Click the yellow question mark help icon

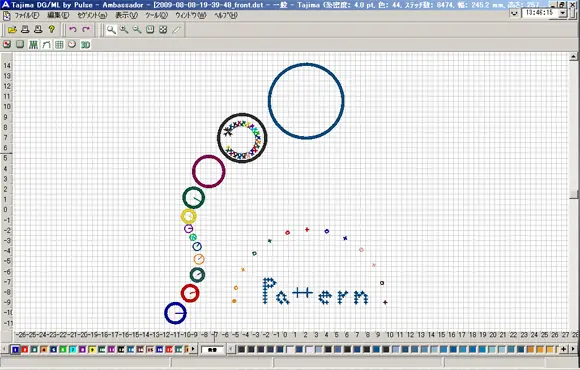(52, 30)
